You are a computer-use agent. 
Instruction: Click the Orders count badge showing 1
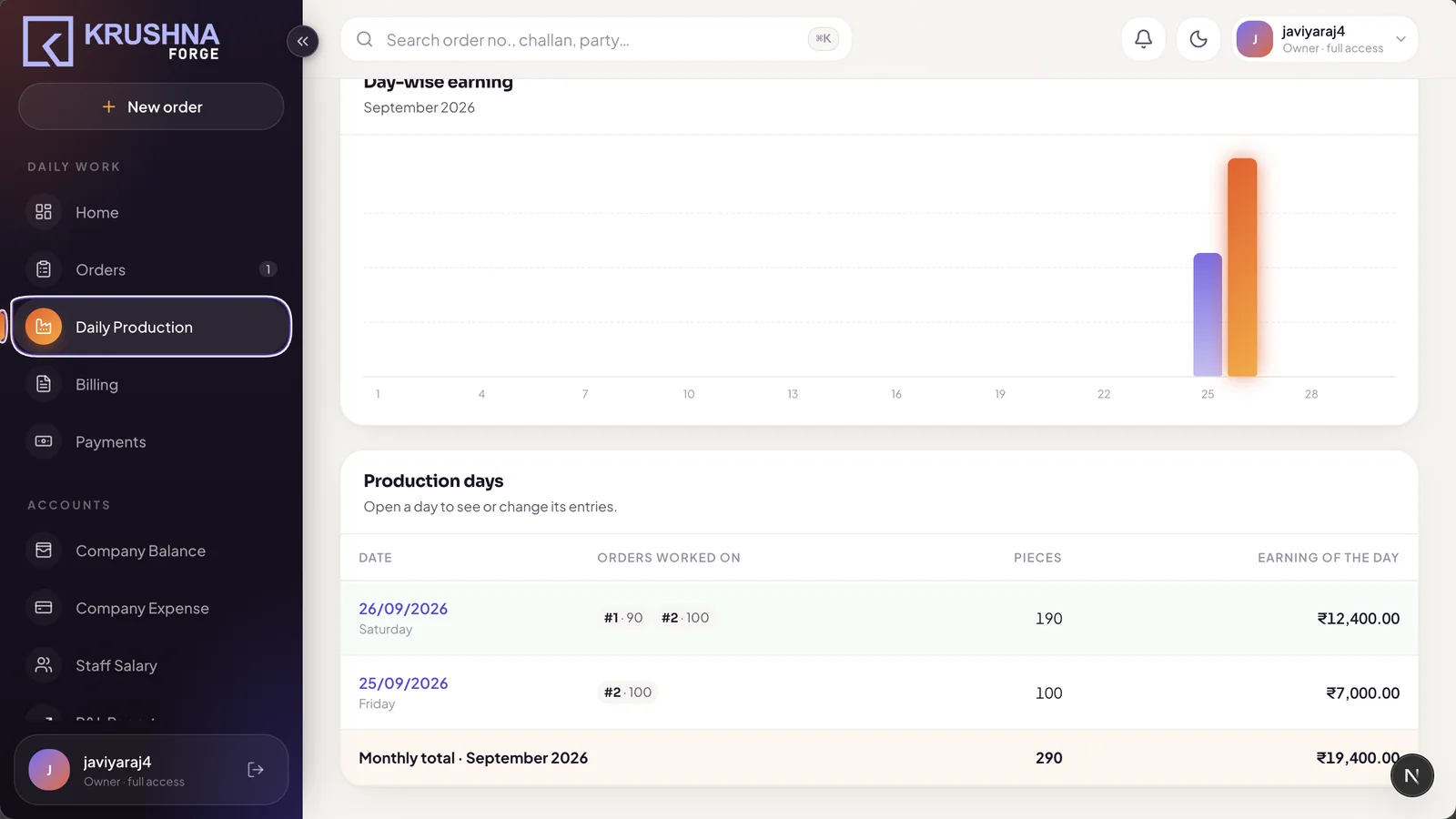coord(268,269)
